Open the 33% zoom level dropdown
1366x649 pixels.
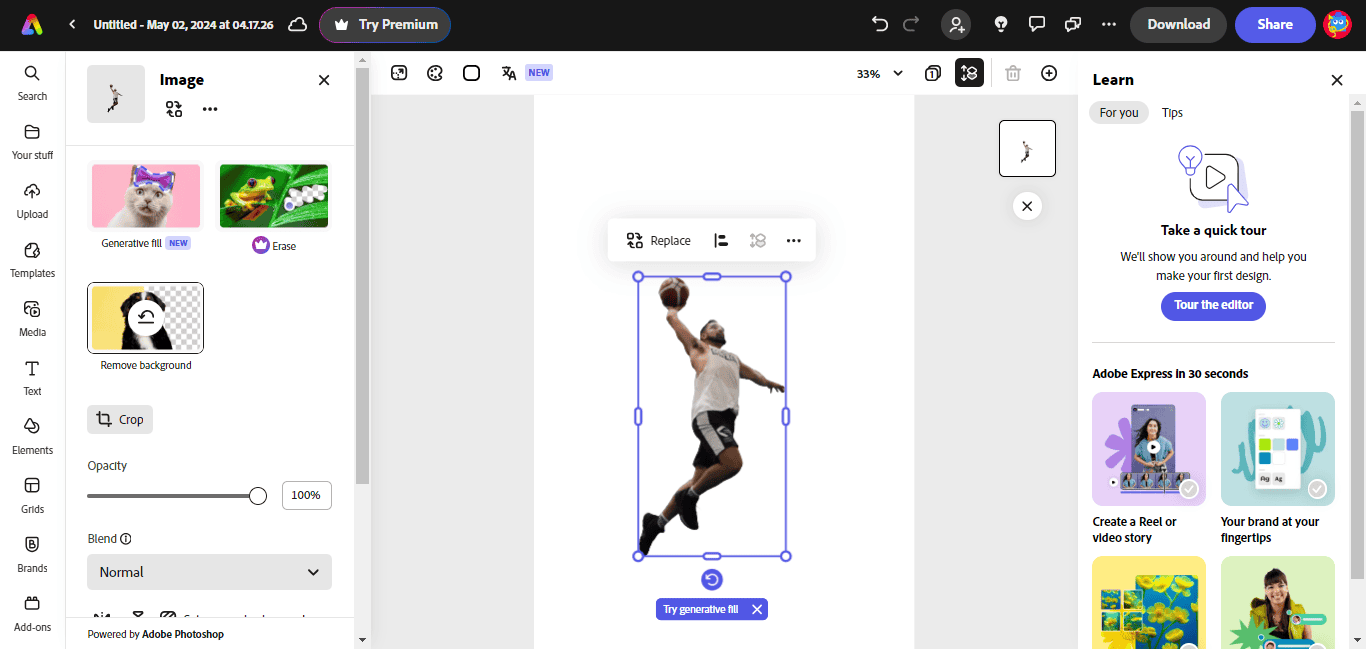(x=880, y=73)
